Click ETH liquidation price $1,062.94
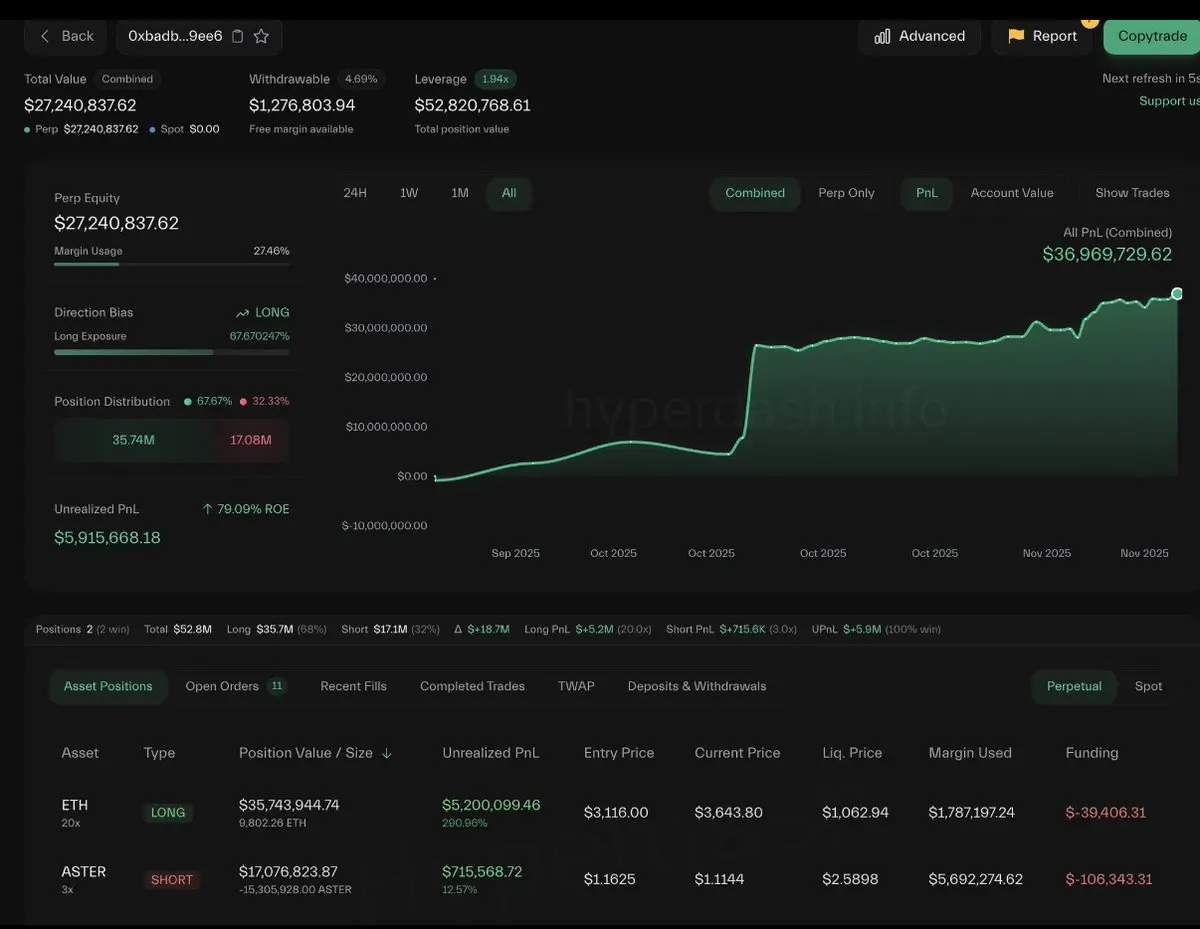This screenshot has height=929, width=1200. 855,812
